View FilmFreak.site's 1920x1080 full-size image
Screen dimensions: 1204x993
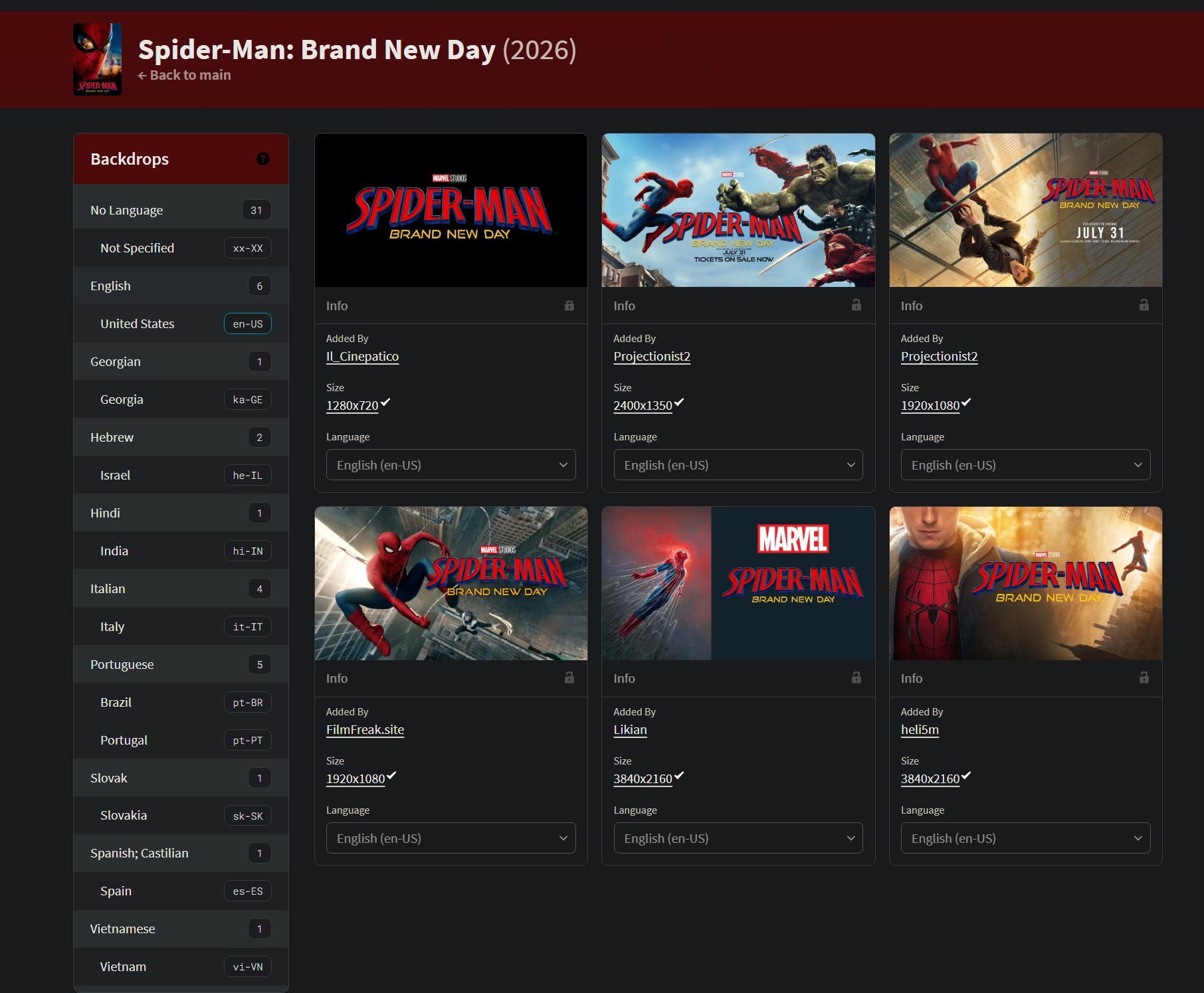coord(355,779)
